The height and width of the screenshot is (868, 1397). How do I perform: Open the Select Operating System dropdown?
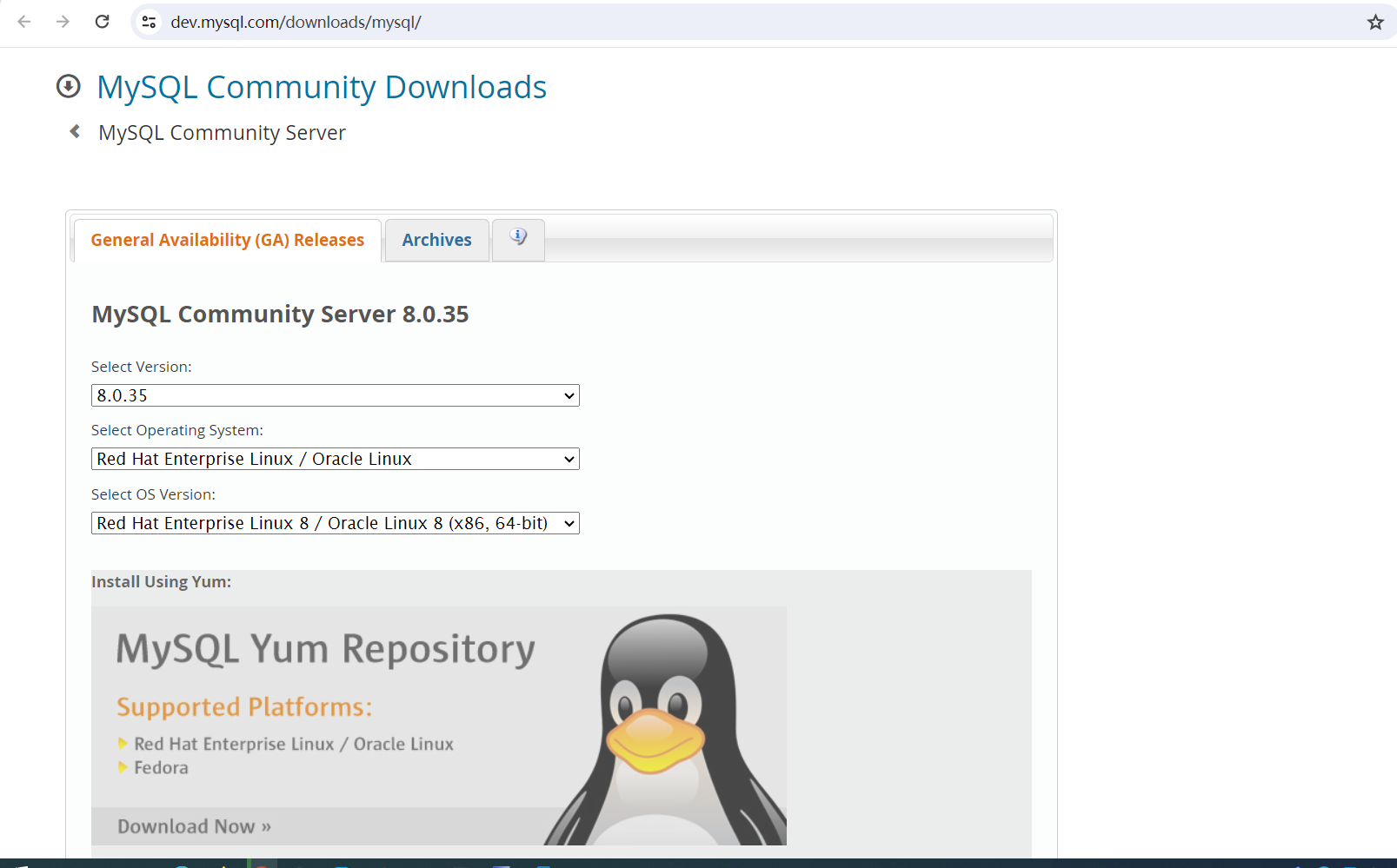[336, 459]
